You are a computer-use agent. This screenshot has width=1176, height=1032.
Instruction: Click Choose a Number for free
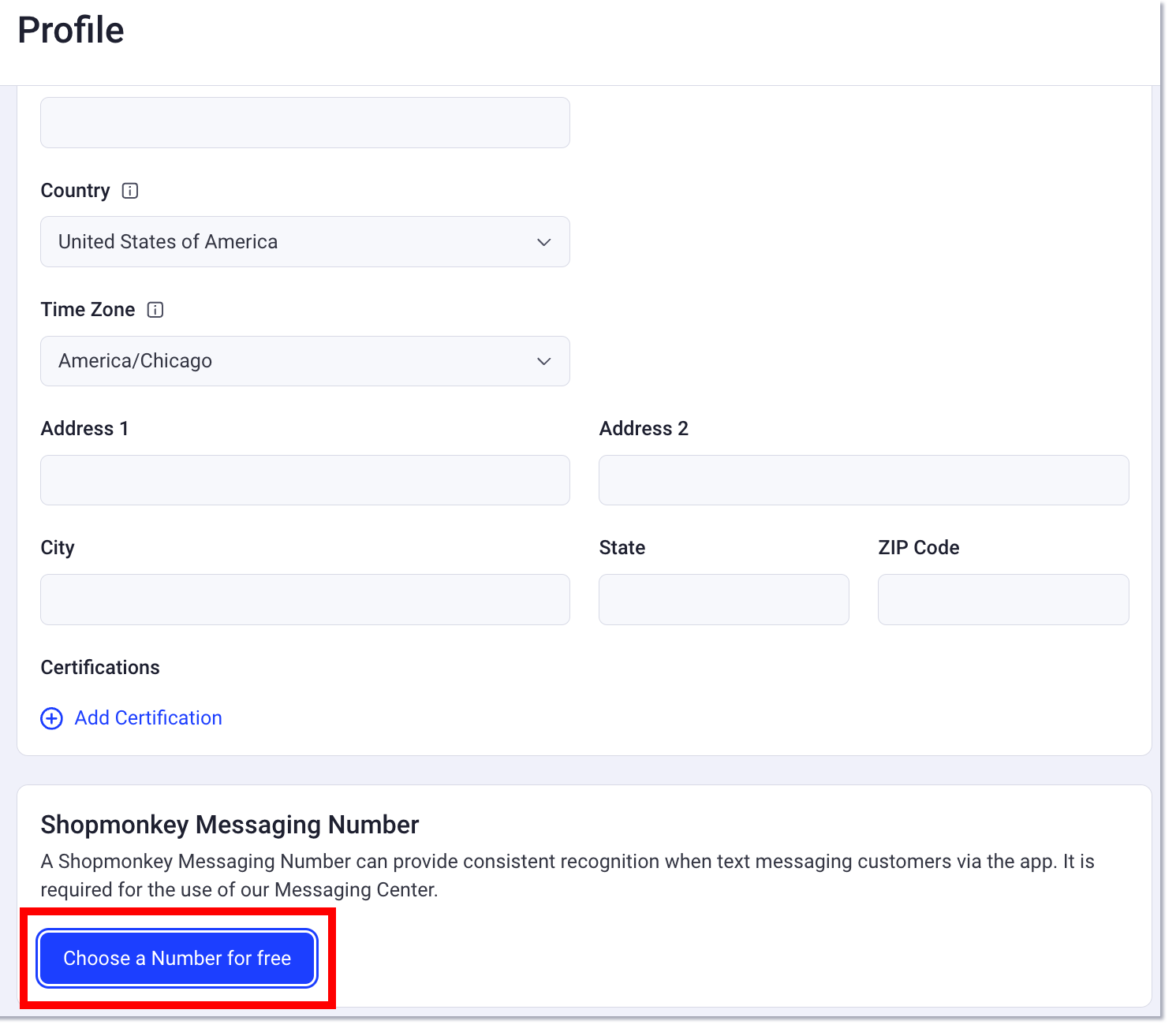point(177,958)
